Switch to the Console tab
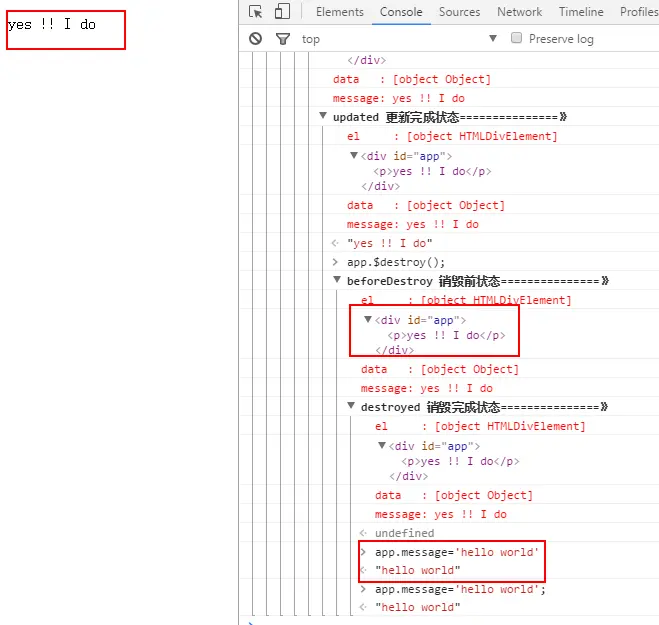 tap(401, 12)
